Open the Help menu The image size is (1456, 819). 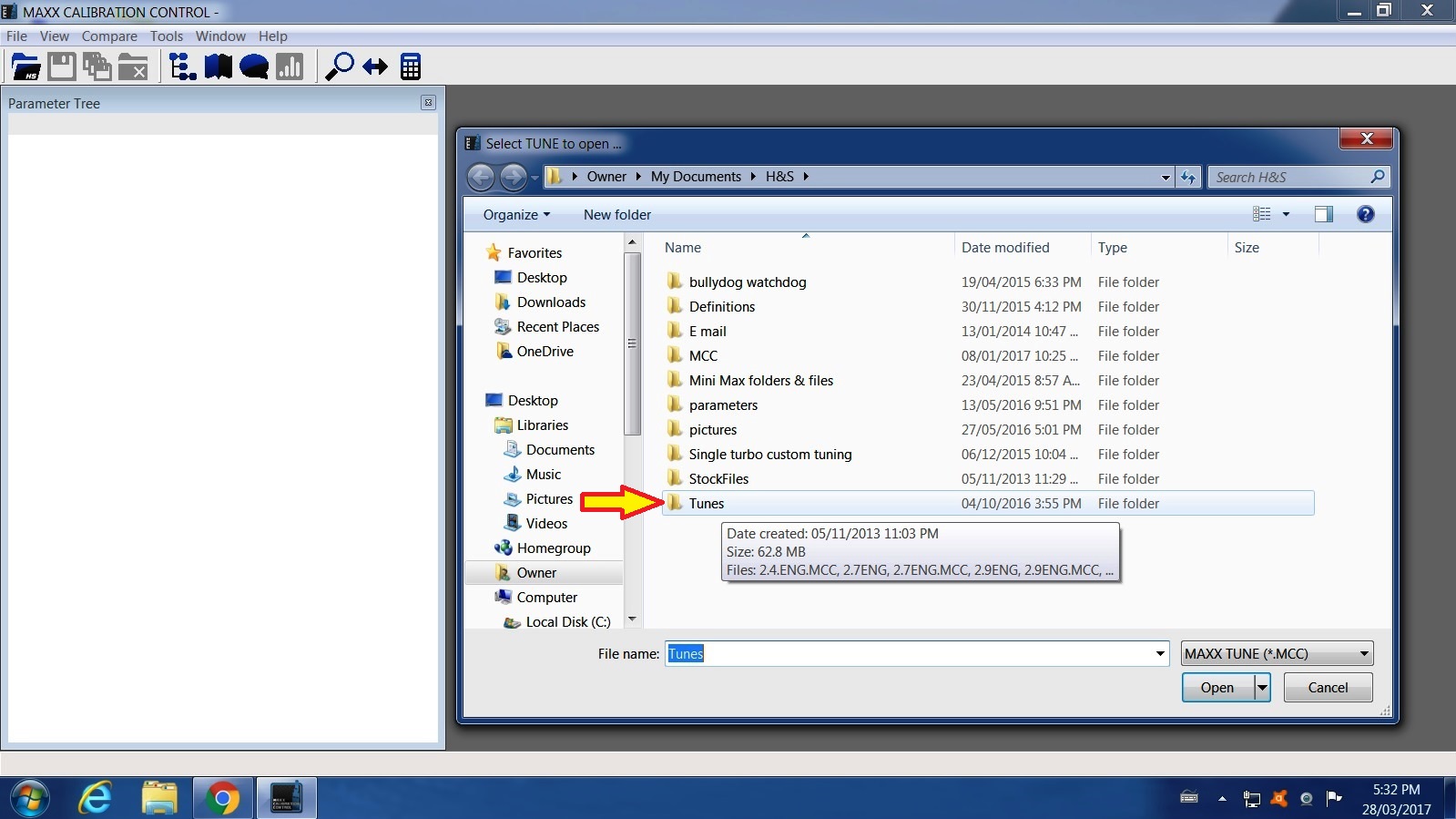(x=273, y=36)
